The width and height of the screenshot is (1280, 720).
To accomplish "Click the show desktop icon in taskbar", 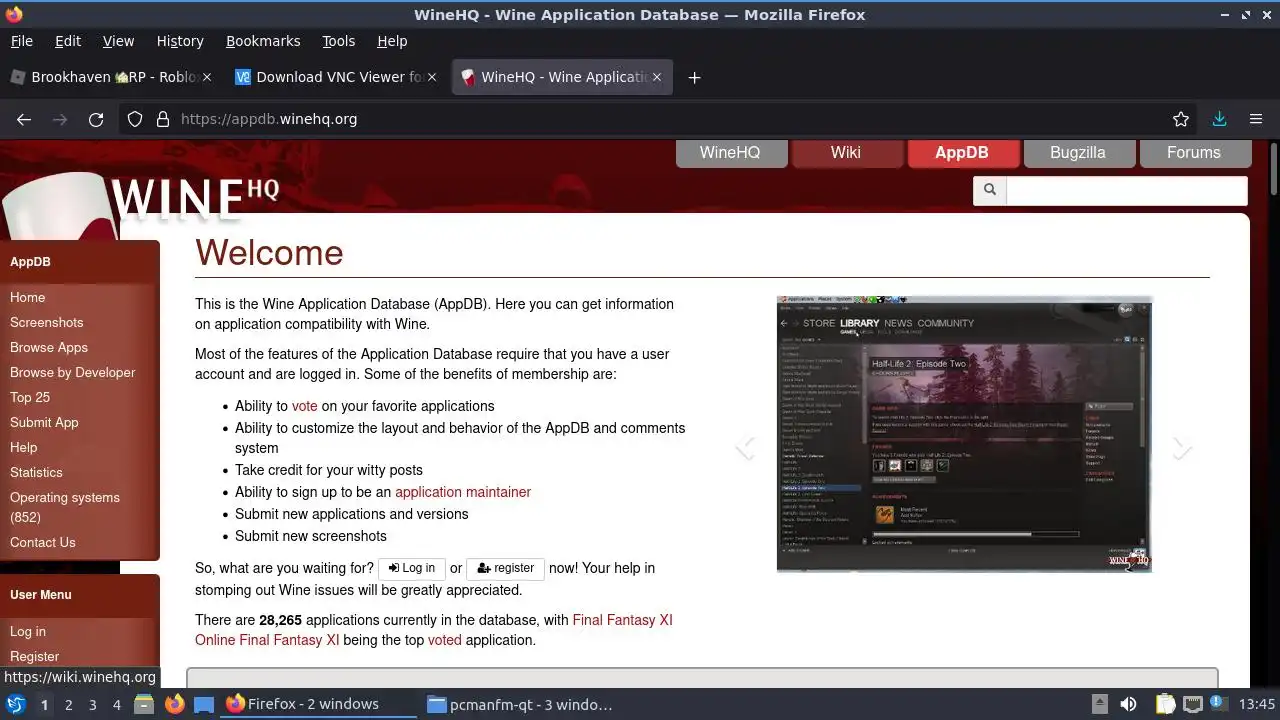I will tap(204, 704).
